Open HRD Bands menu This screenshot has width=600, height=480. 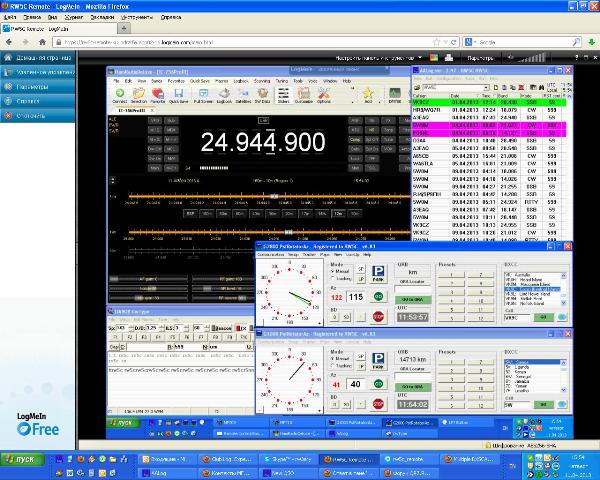click(x=156, y=81)
